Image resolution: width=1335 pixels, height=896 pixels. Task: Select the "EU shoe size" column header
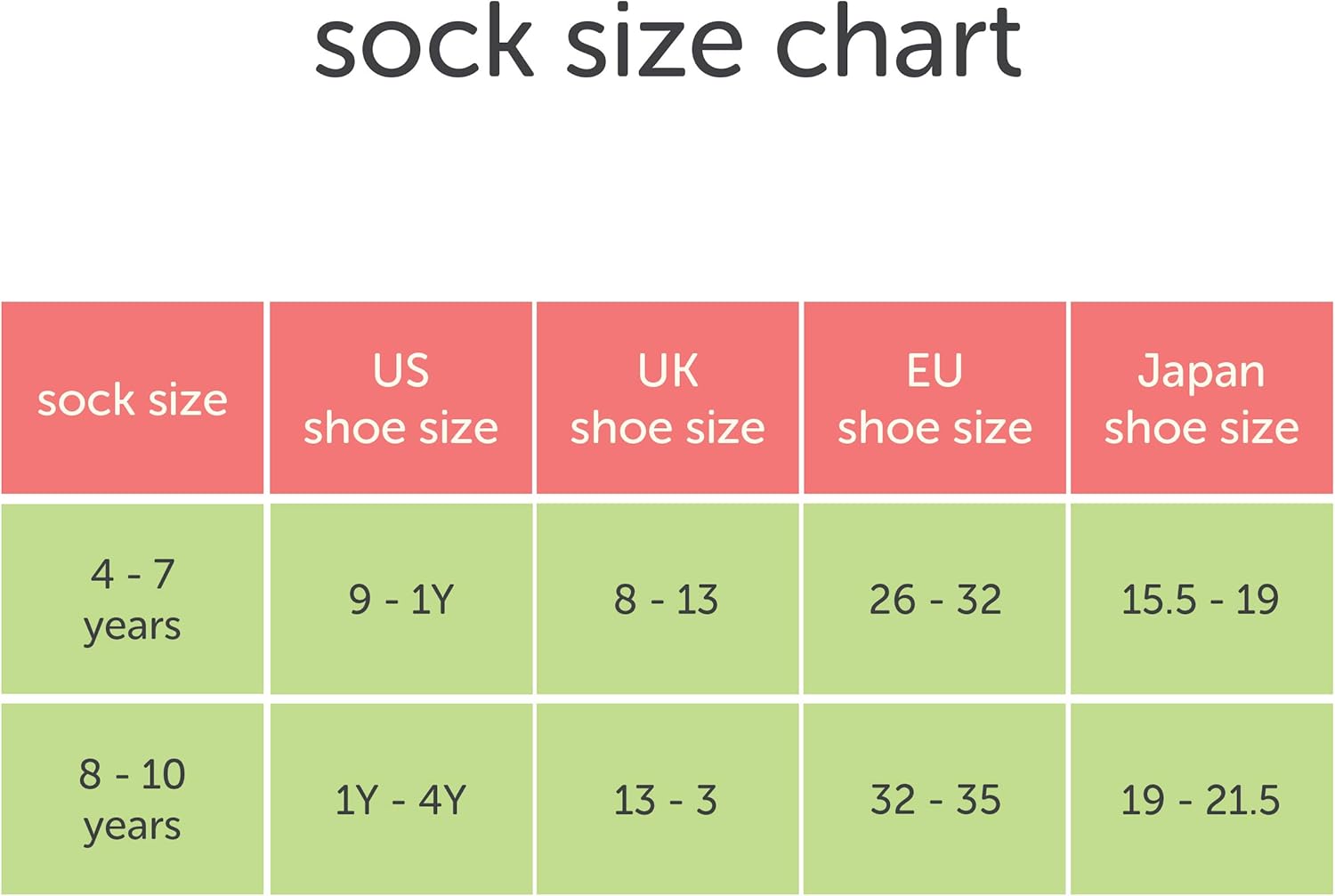934,400
